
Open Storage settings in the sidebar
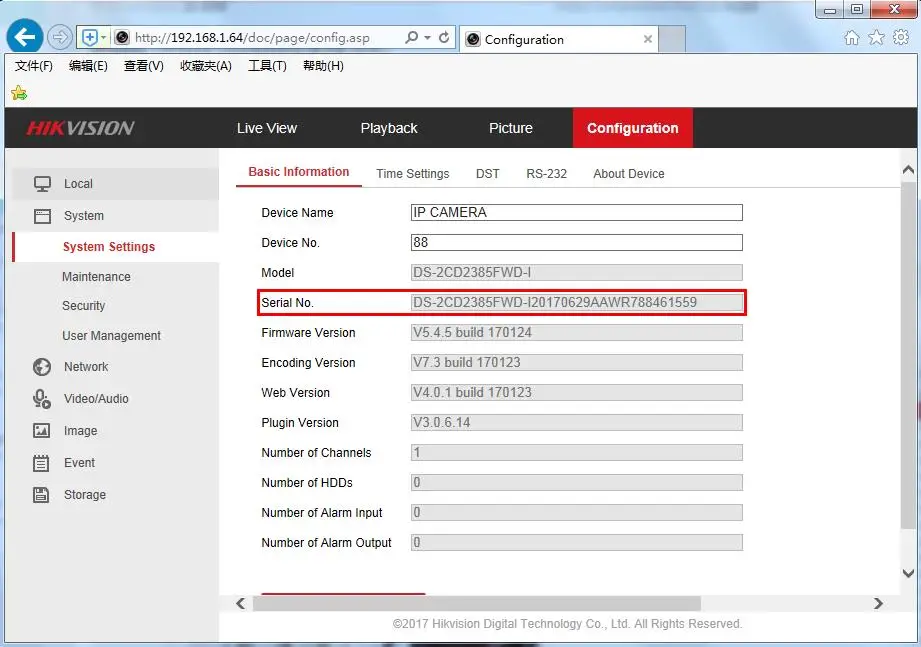[x=85, y=495]
